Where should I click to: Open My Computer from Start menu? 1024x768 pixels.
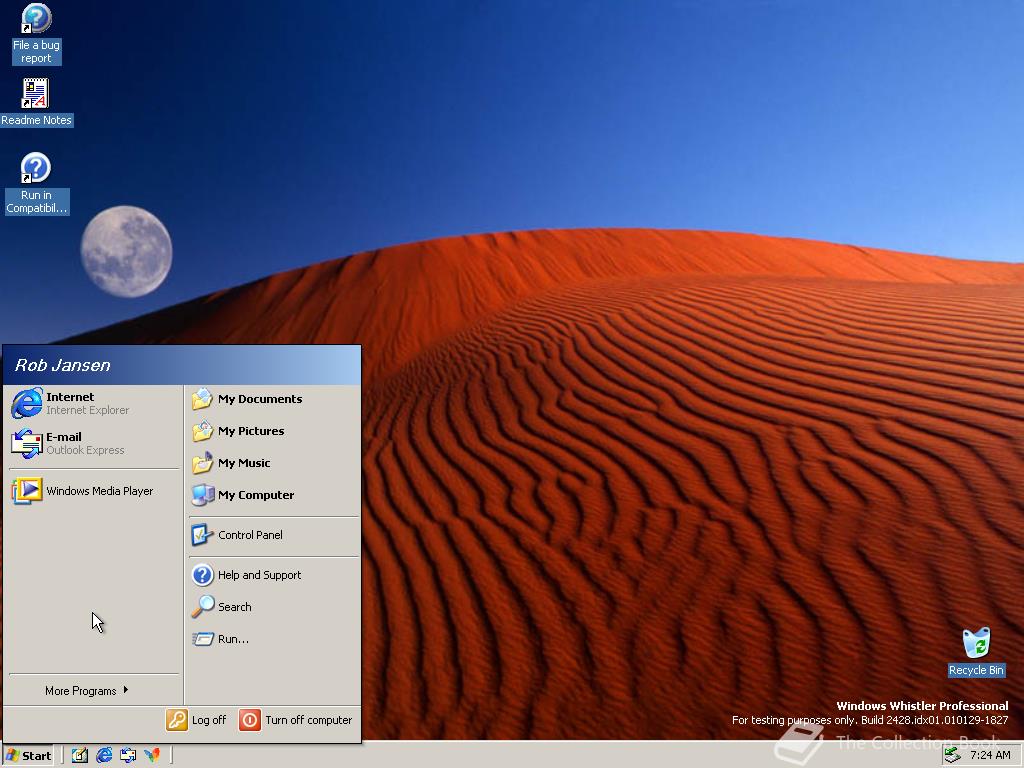pyautogui.click(x=274, y=495)
